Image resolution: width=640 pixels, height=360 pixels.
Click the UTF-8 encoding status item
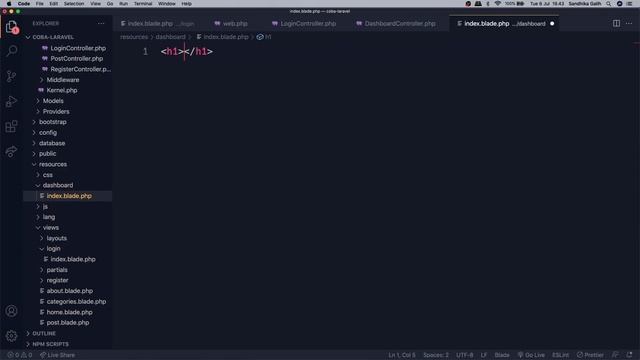pos(464,355)
